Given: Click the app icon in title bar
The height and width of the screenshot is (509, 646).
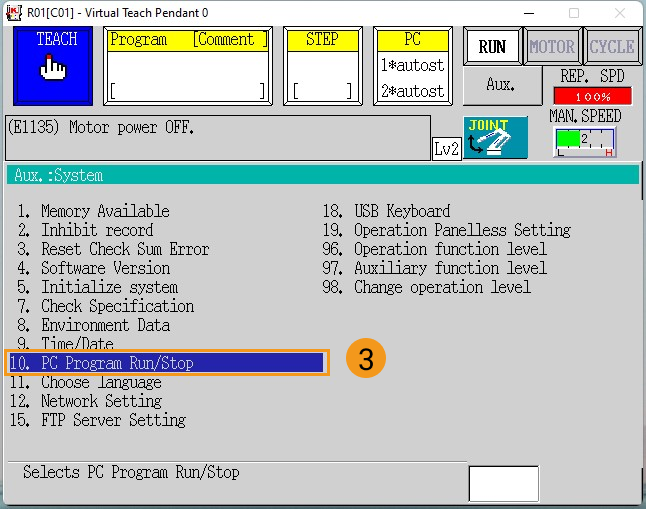Looking at the screenshot, I should [x=14, y=13].
